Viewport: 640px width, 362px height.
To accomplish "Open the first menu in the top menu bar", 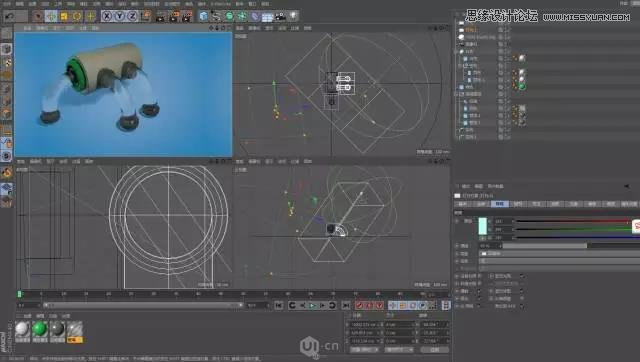I will (7, 4).
